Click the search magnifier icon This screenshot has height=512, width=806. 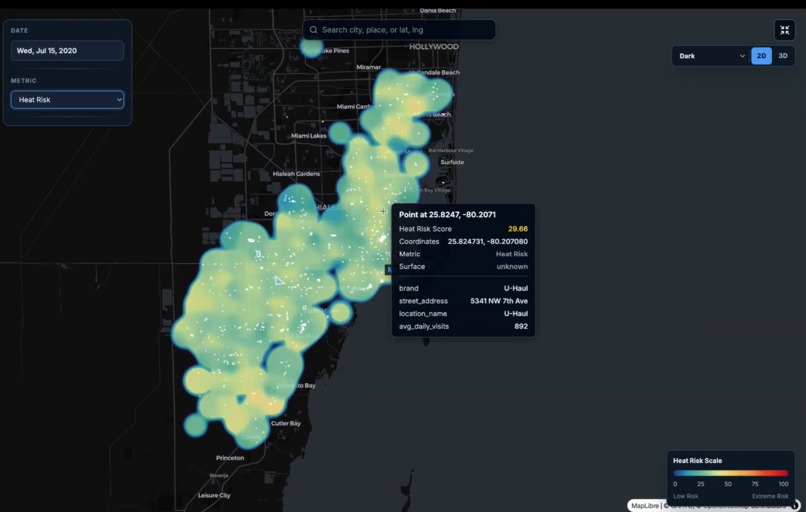[313, 30]
